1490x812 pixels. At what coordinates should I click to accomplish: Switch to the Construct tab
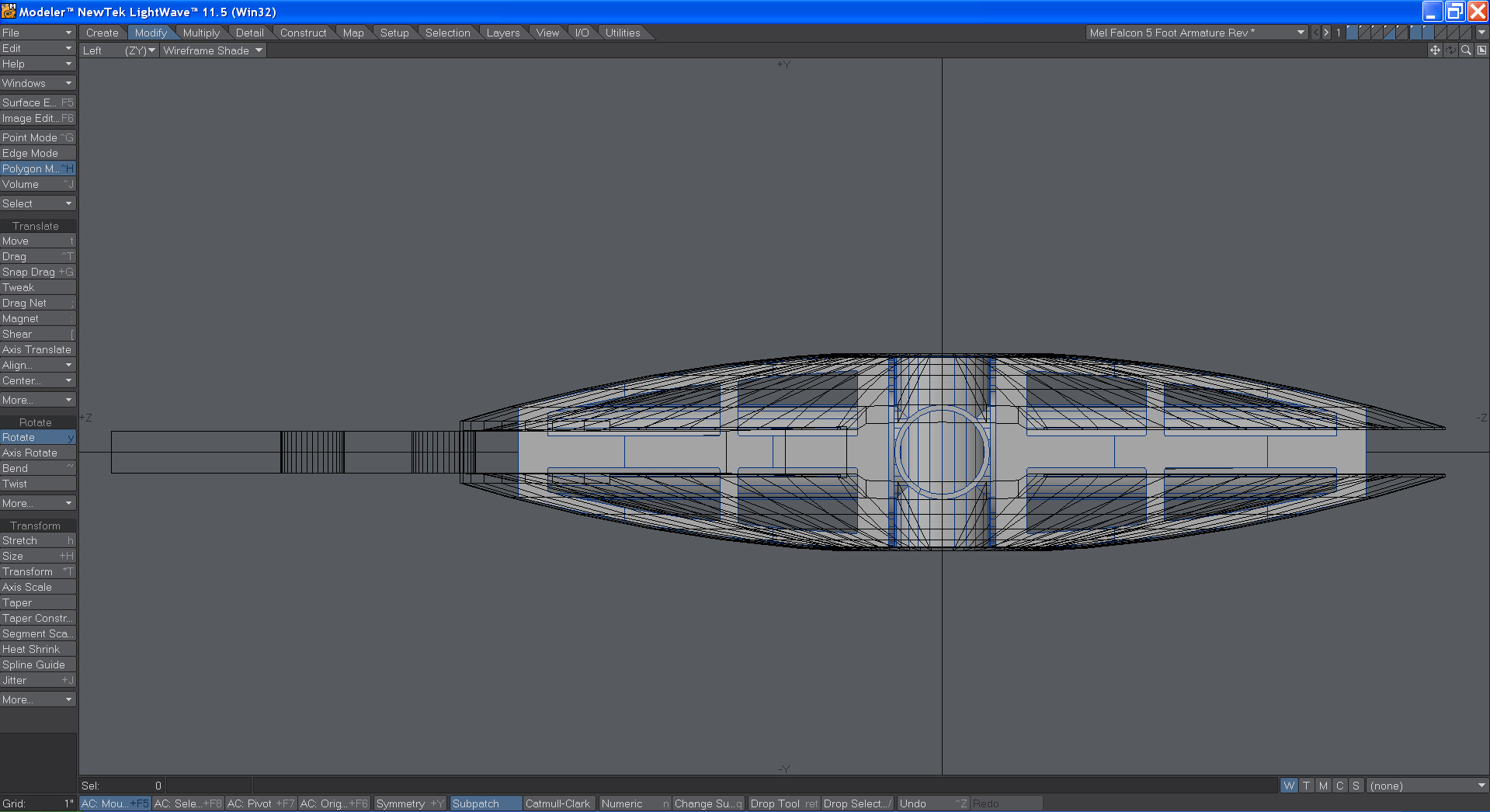point(304,33)
